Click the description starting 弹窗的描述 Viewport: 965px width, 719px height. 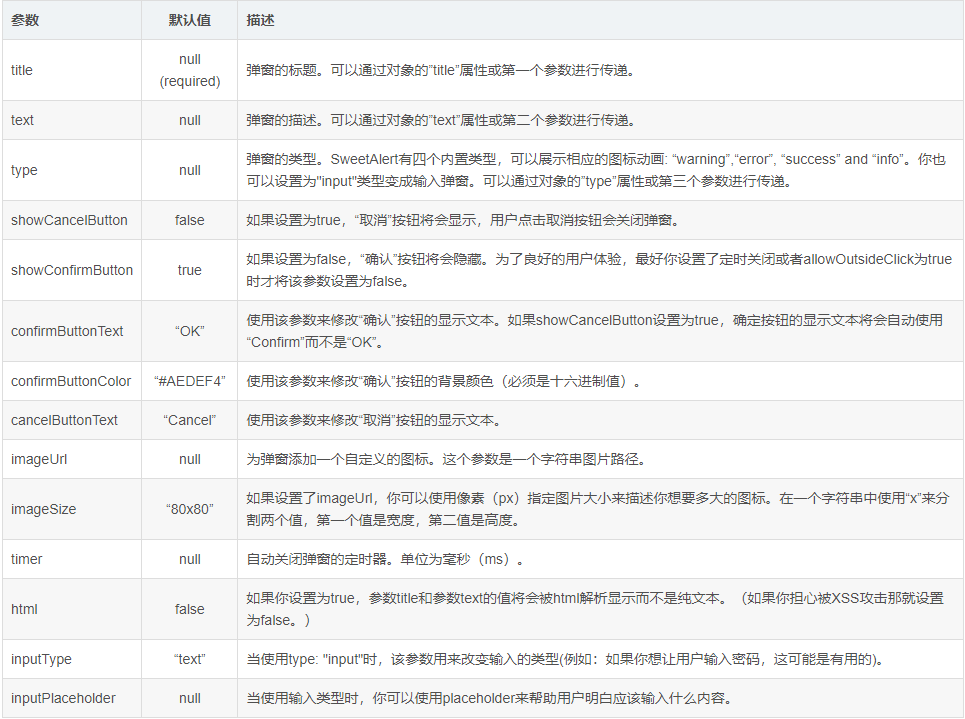[441, 120]
